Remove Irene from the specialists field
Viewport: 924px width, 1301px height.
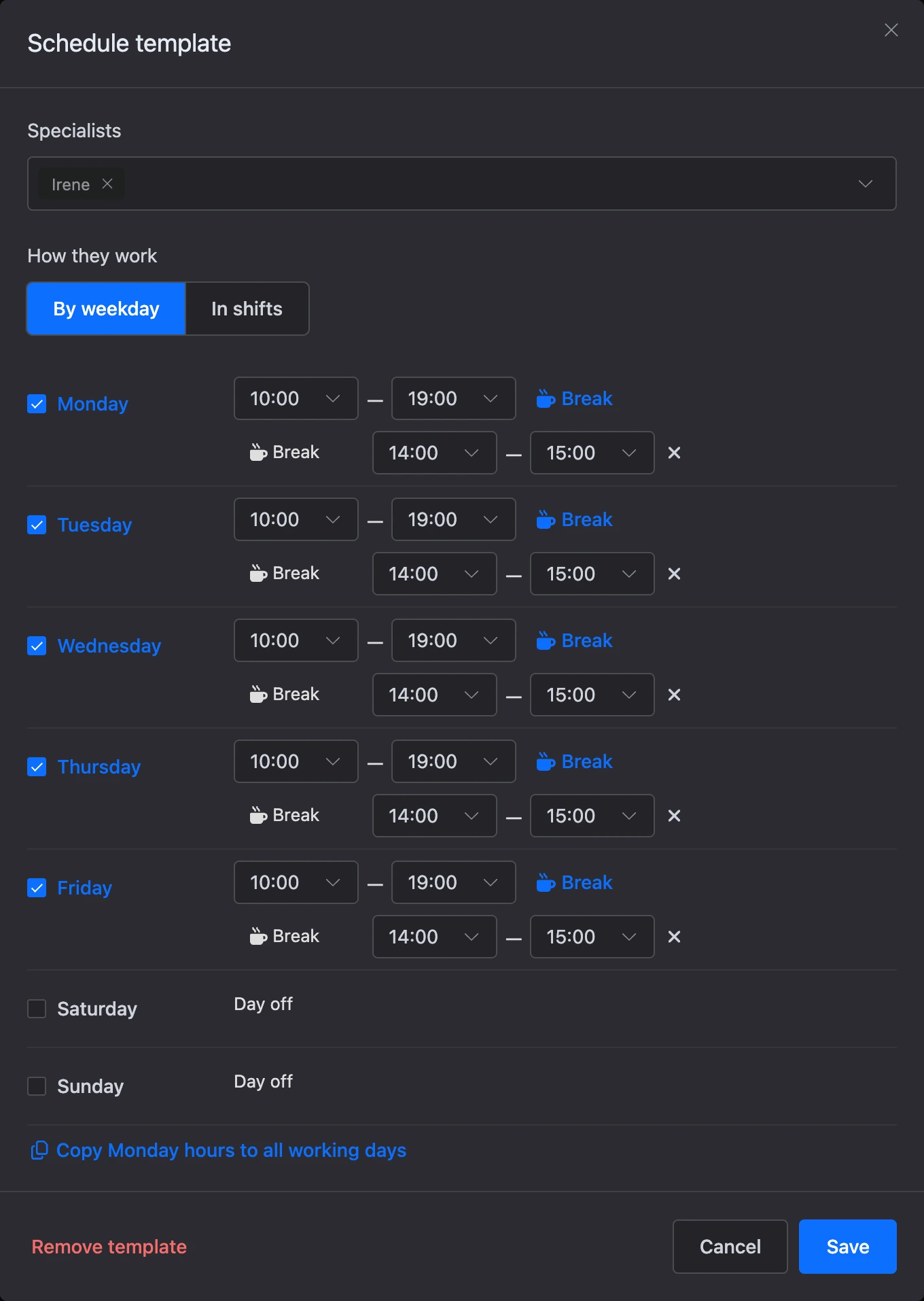pos(107,184)
